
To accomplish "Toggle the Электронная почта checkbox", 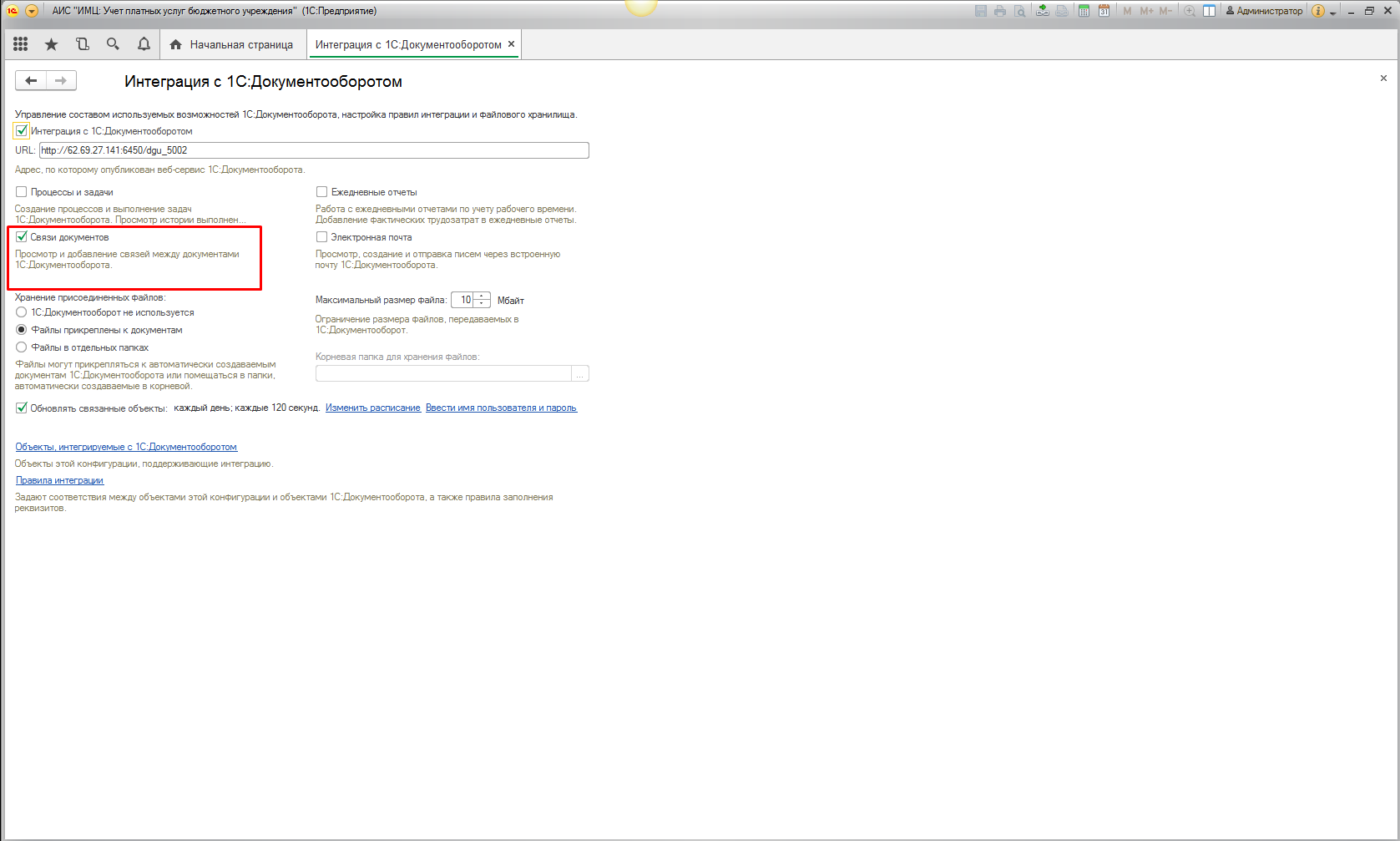I will click(x=321, y=237).
